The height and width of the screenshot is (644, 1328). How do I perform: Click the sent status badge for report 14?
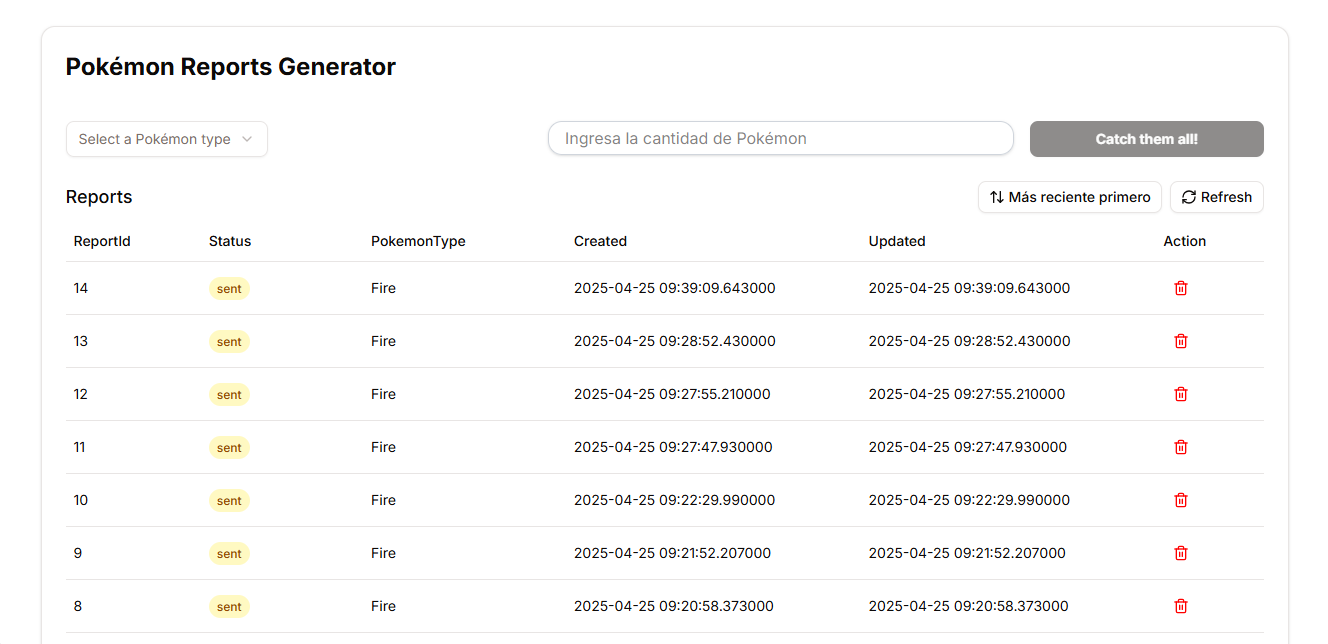[229, 288]
